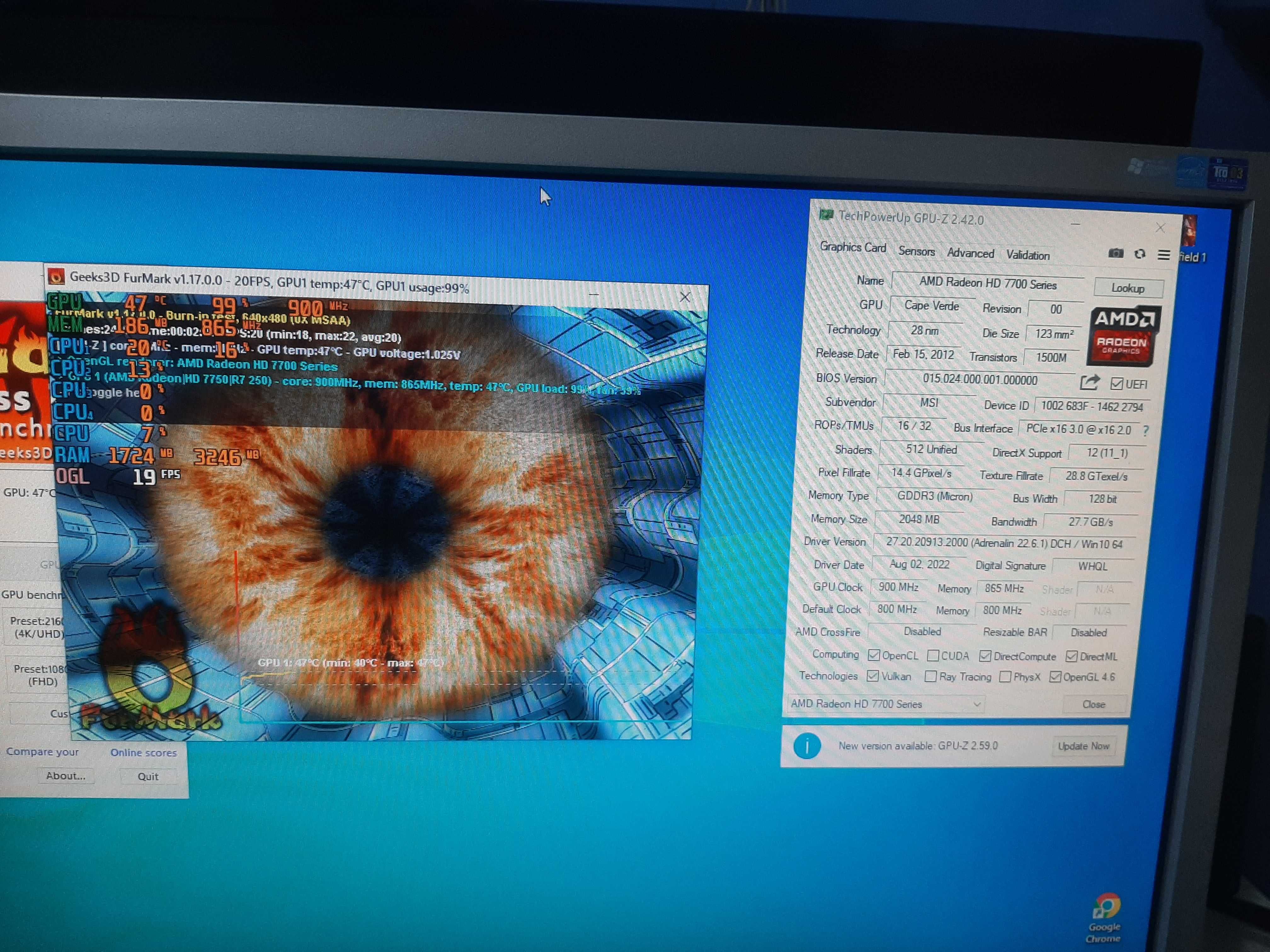The width and height of the screenshot is (1270, 952).
Task: Click the Texture Fillrate value 28.8 GTexel/s
Action: pos(1096,476)
